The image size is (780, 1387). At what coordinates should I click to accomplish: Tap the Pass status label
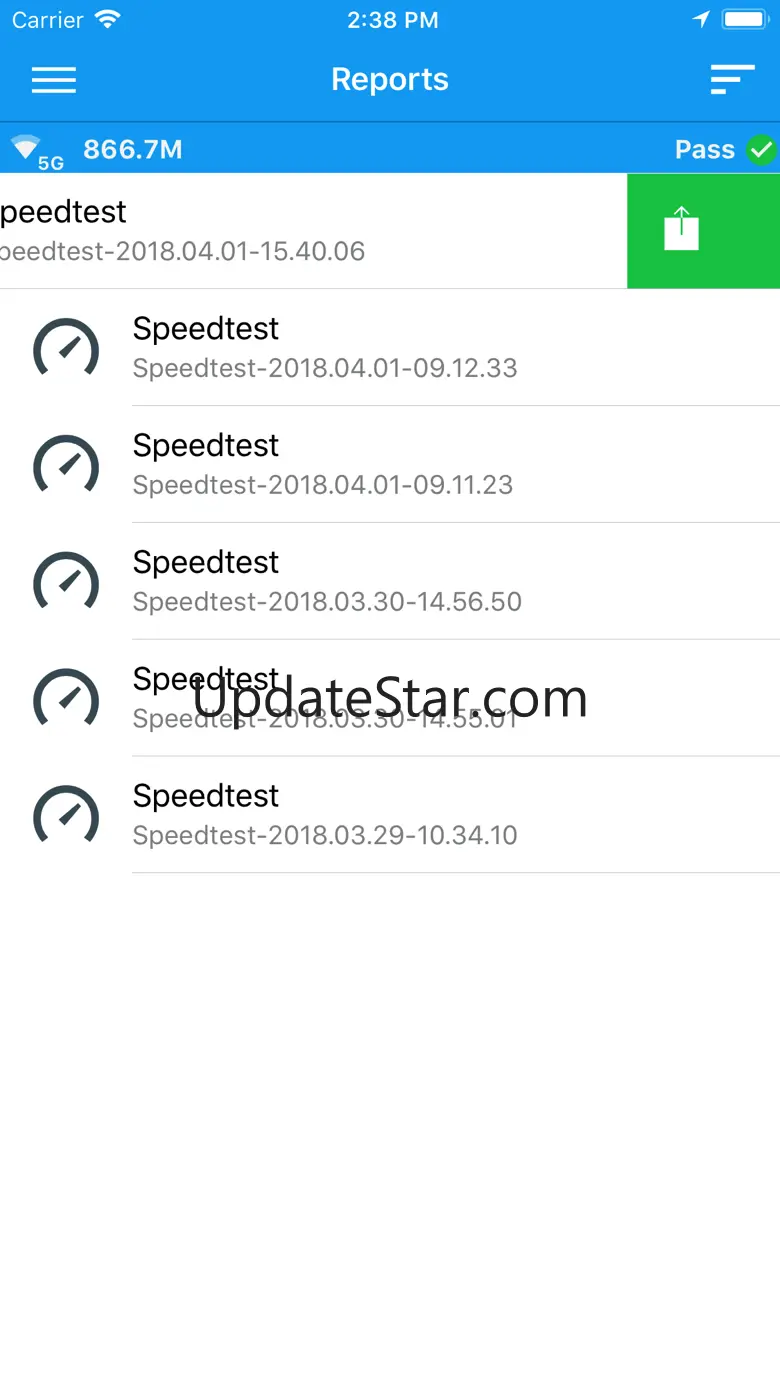point(705,150)
